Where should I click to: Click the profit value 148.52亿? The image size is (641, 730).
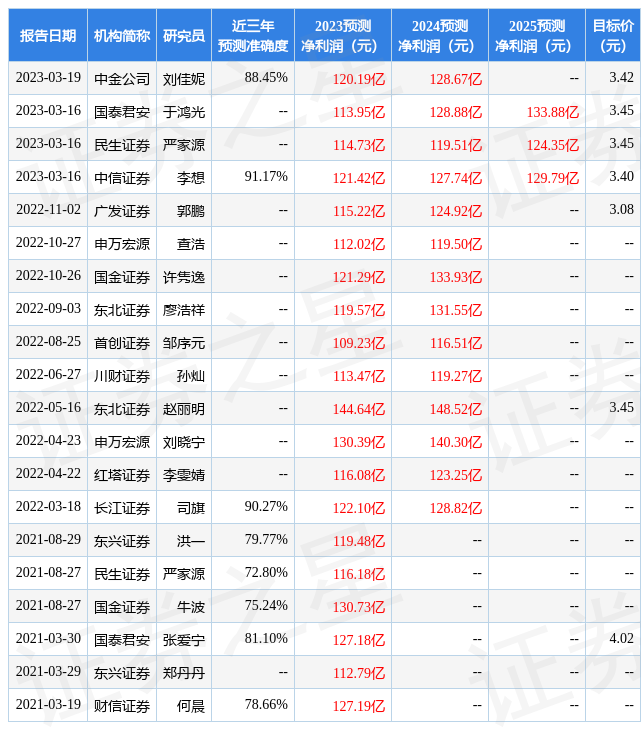[x=456, y=409]
